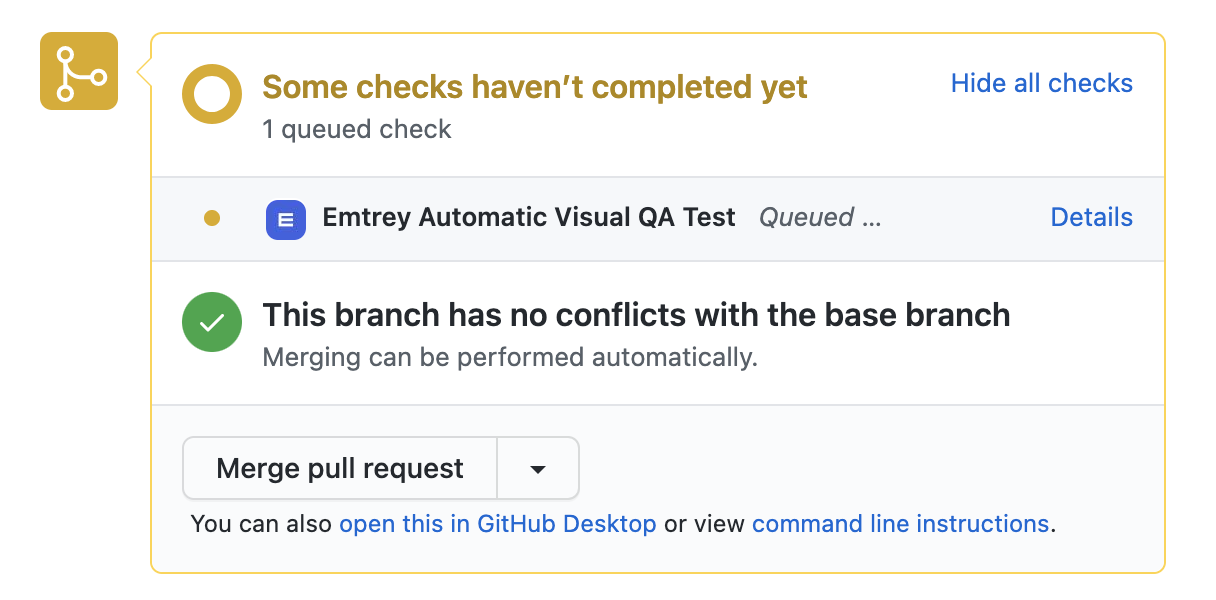Click the speech-bubble pointer beside merge icon
This screenshot has height=600, width=1216.
tap(144, 71)
